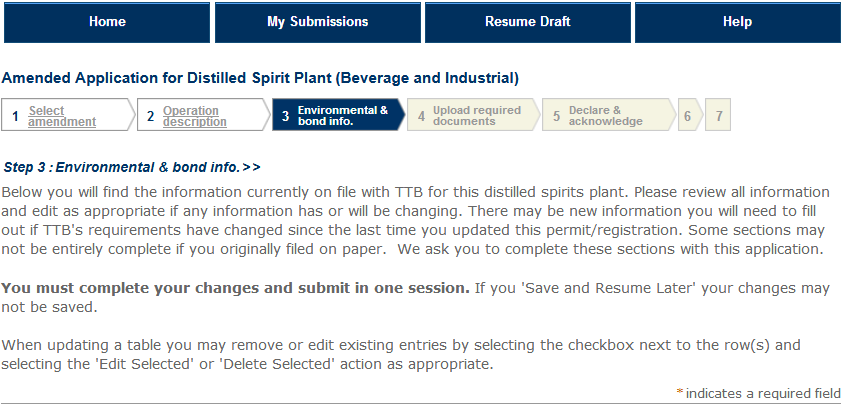Click the paragraph starting 'When updating a table'

click(x=400, y=354)
